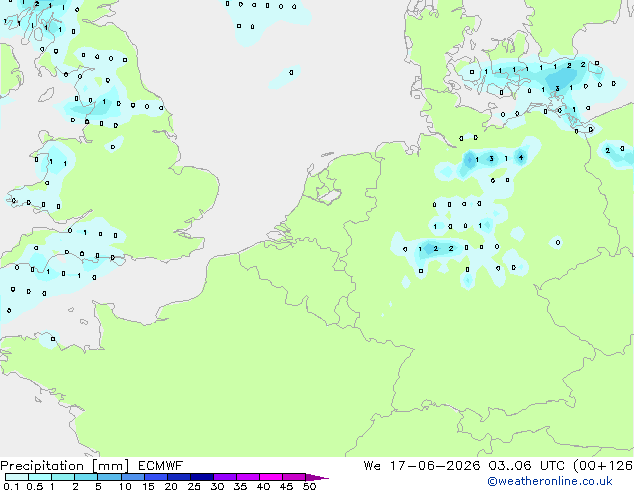Click the '35' legend scale label
634x490 pixels.
[240, 486]
